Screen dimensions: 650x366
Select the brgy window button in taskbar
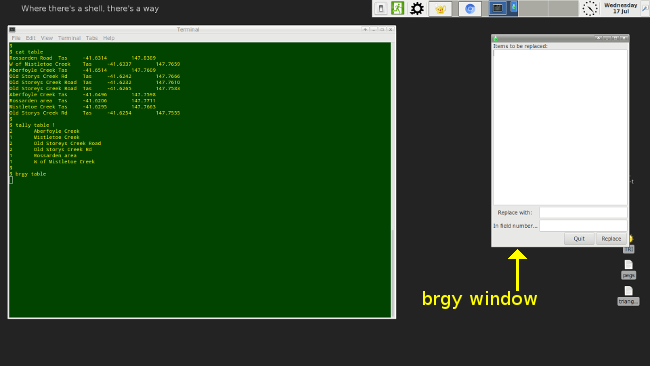(x=514, y=8)
